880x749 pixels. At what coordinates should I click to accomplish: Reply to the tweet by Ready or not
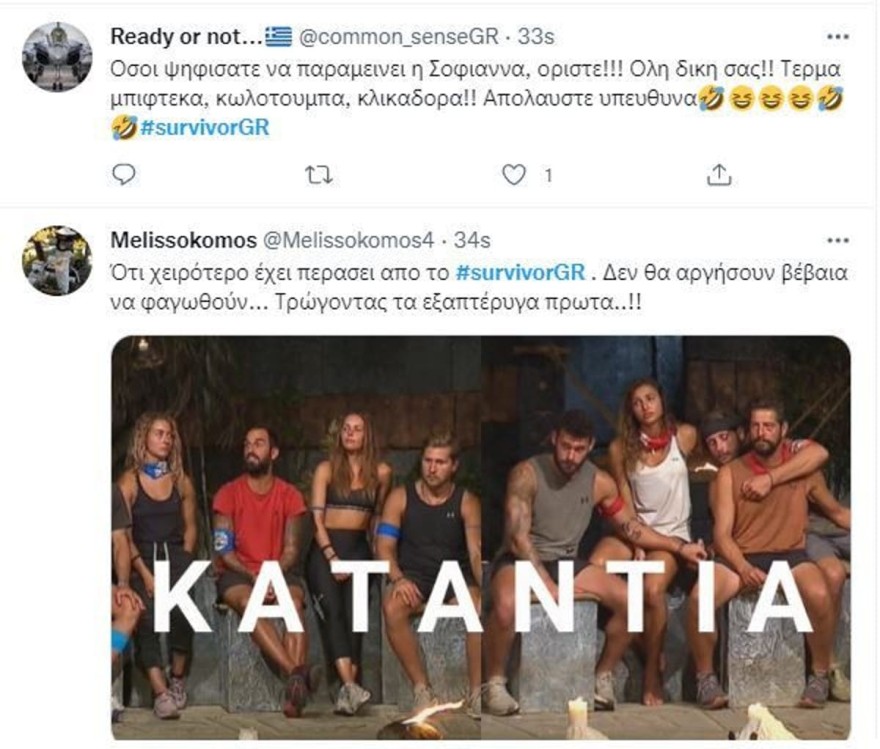tap(123, 175)
